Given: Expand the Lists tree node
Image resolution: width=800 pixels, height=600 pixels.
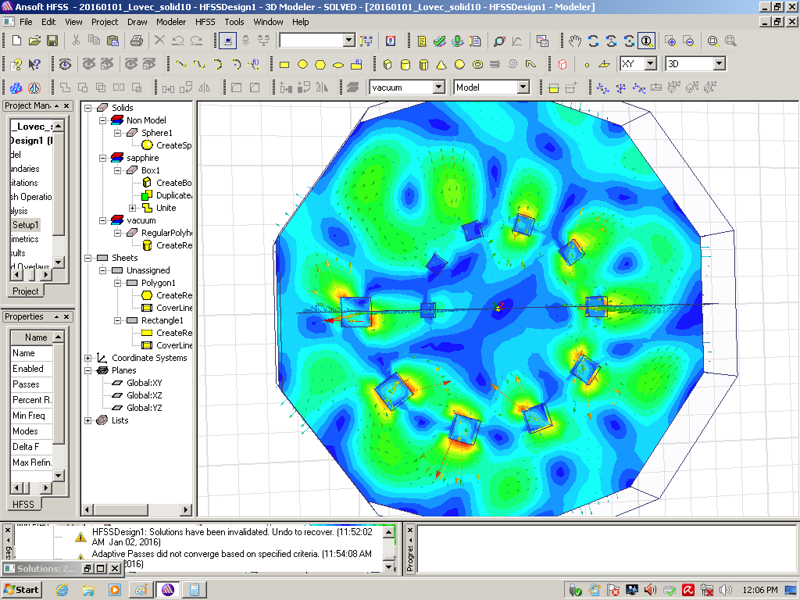Looking at the screenshot, I should tap(88, 421).
